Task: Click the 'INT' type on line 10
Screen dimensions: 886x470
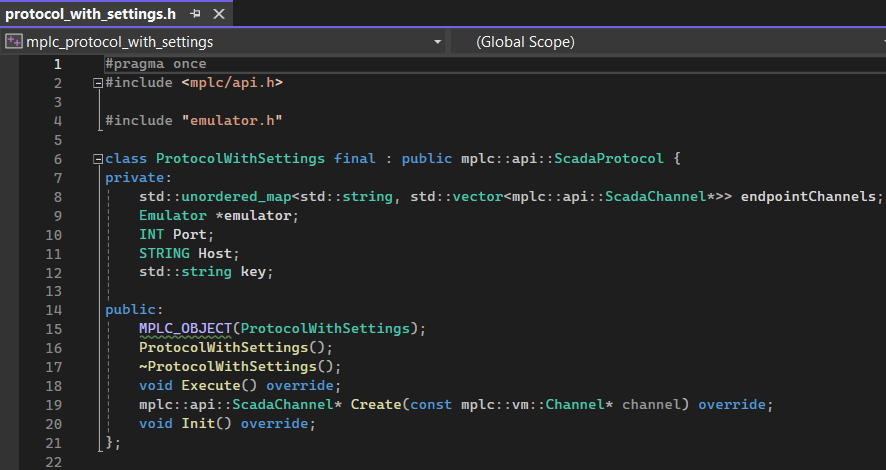Action: click(151, 234)
